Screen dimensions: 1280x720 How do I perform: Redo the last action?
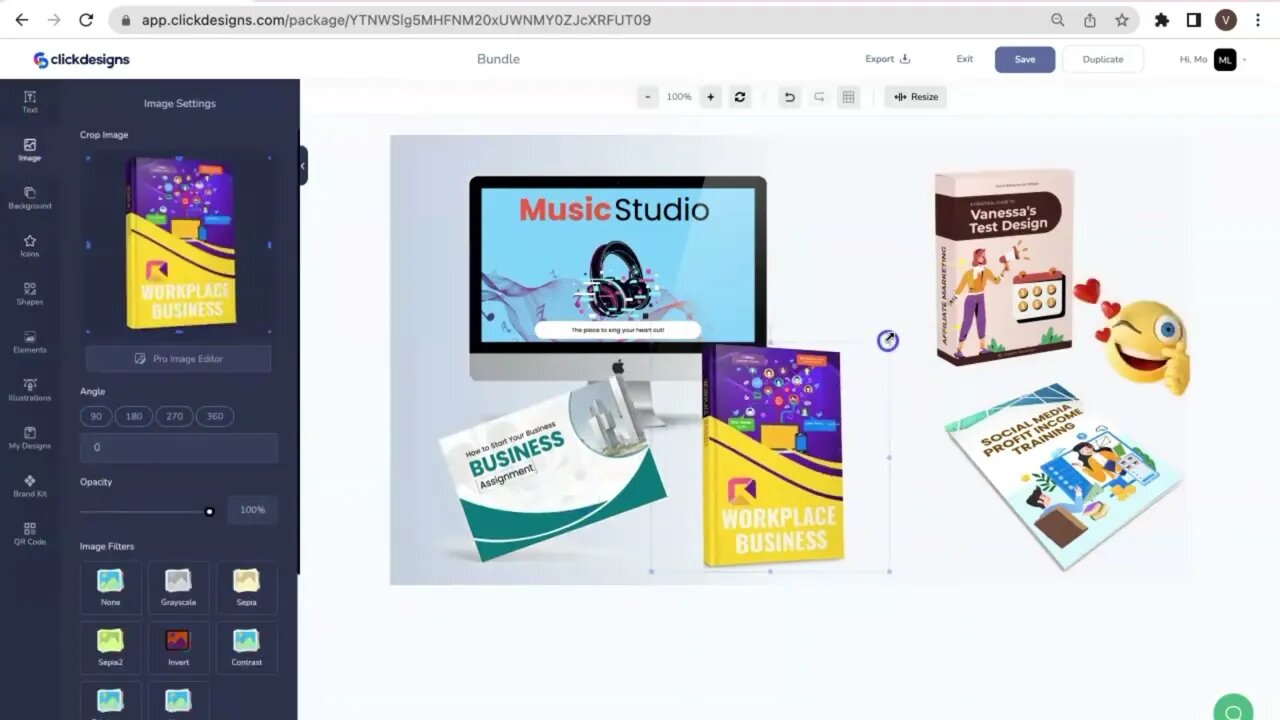(819, 97)
